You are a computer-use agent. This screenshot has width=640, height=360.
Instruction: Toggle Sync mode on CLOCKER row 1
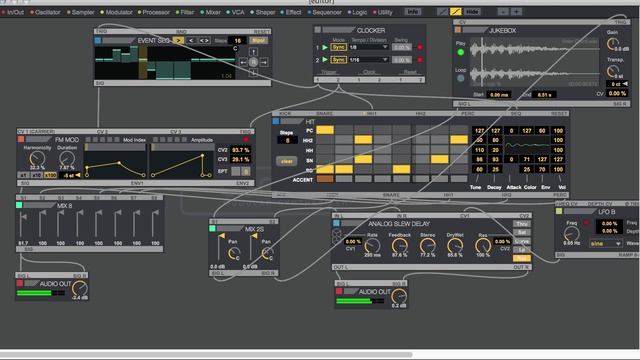coord(338,47)
